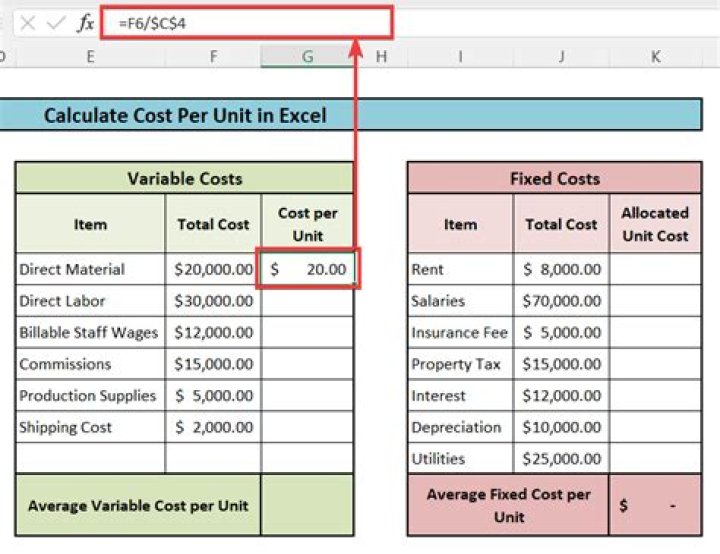
Task: Select $15,000.00 in Property Tax row
Action: click(561, 364)
